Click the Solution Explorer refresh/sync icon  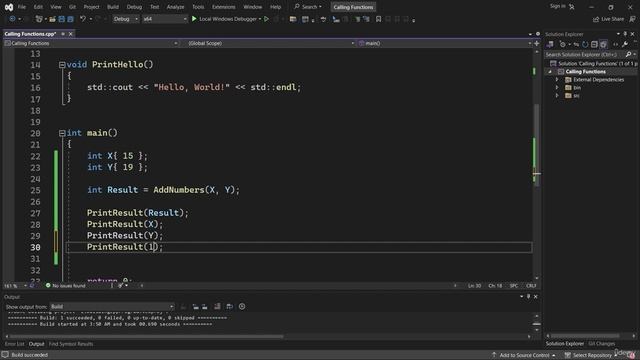(x=585, y=44)
